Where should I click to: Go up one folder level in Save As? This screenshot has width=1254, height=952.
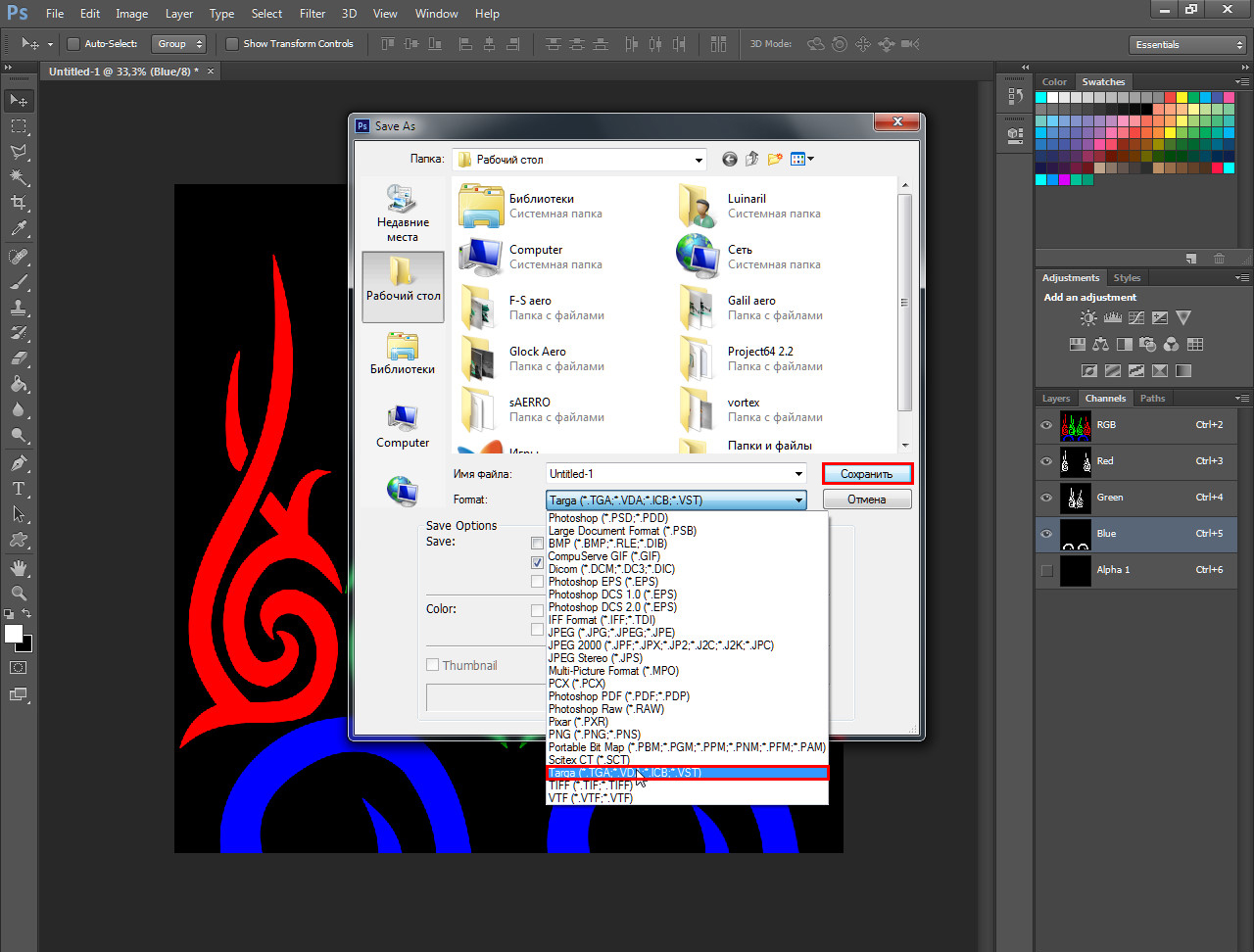[x=752, y=159]
